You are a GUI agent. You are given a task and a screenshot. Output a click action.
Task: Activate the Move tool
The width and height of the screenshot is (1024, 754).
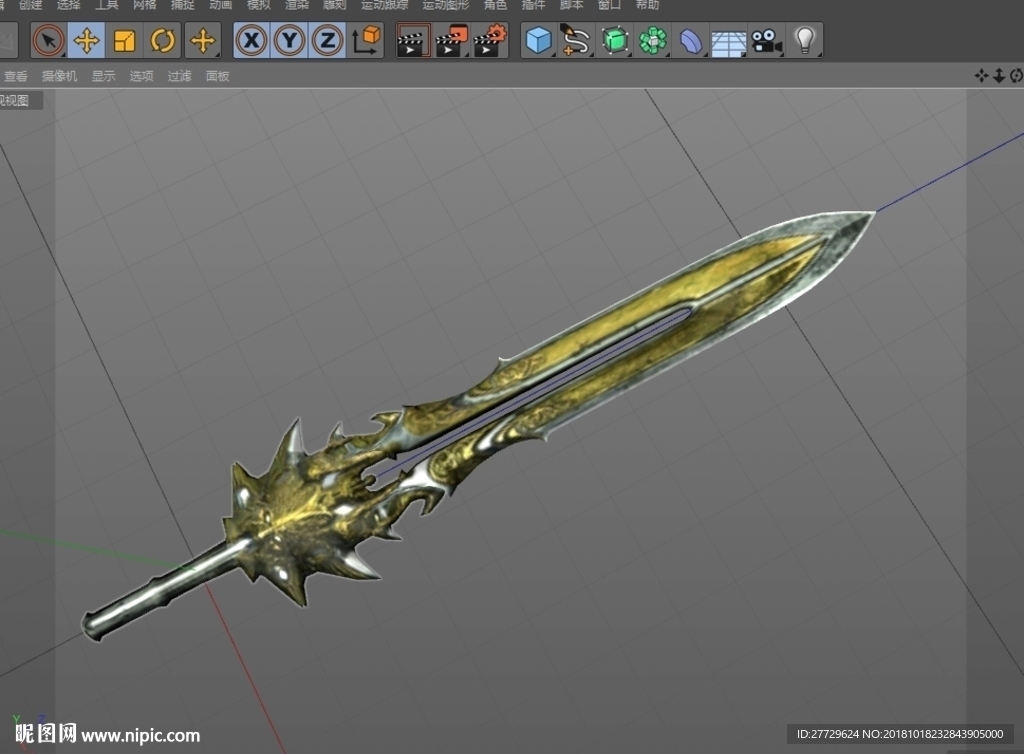click(86, 40)
